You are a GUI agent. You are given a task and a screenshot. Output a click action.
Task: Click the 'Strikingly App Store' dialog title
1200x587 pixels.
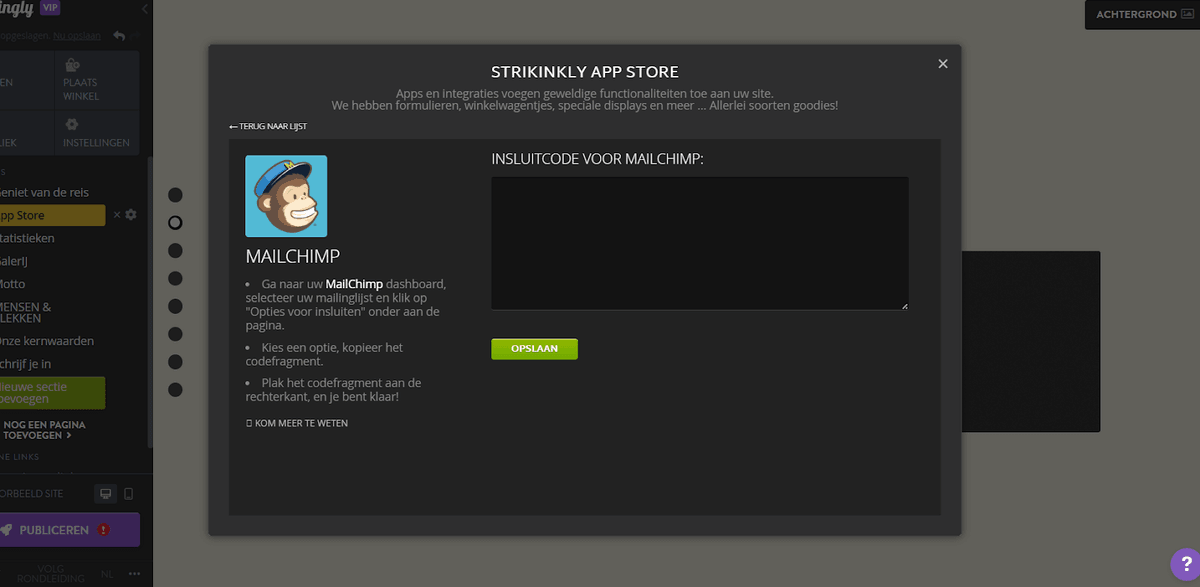(585, 72)
